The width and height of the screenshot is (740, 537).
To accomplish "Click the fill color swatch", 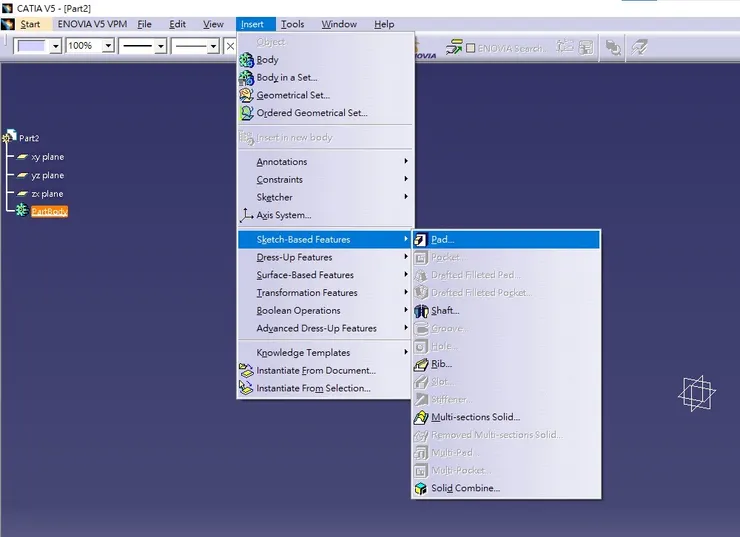I will 31,46.
